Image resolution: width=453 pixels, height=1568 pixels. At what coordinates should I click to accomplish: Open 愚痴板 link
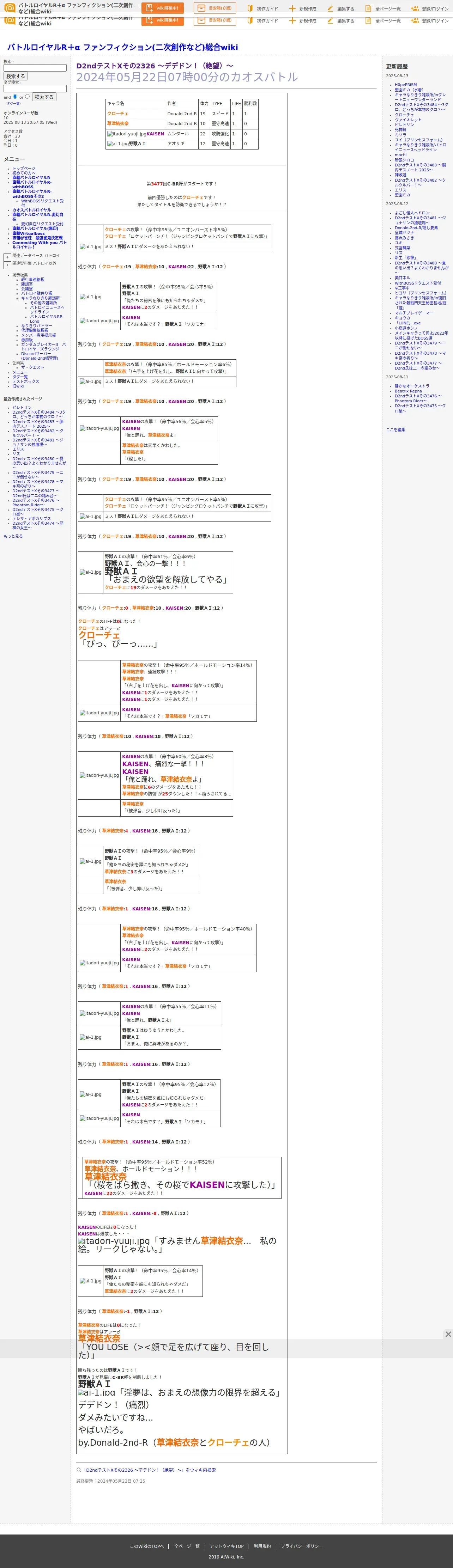[27, 340]
